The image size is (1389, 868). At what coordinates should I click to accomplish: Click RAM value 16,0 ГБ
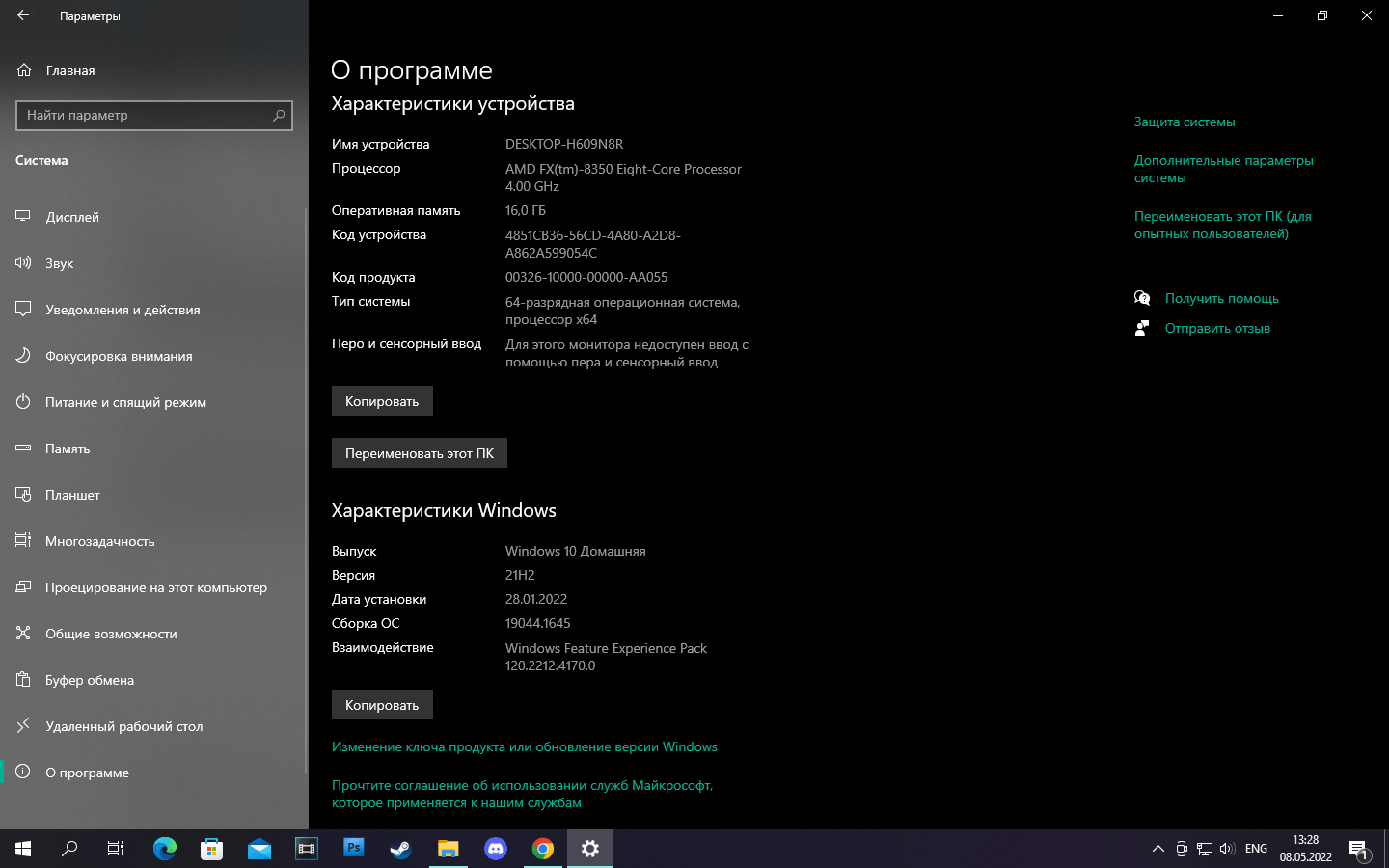(526, 210)
